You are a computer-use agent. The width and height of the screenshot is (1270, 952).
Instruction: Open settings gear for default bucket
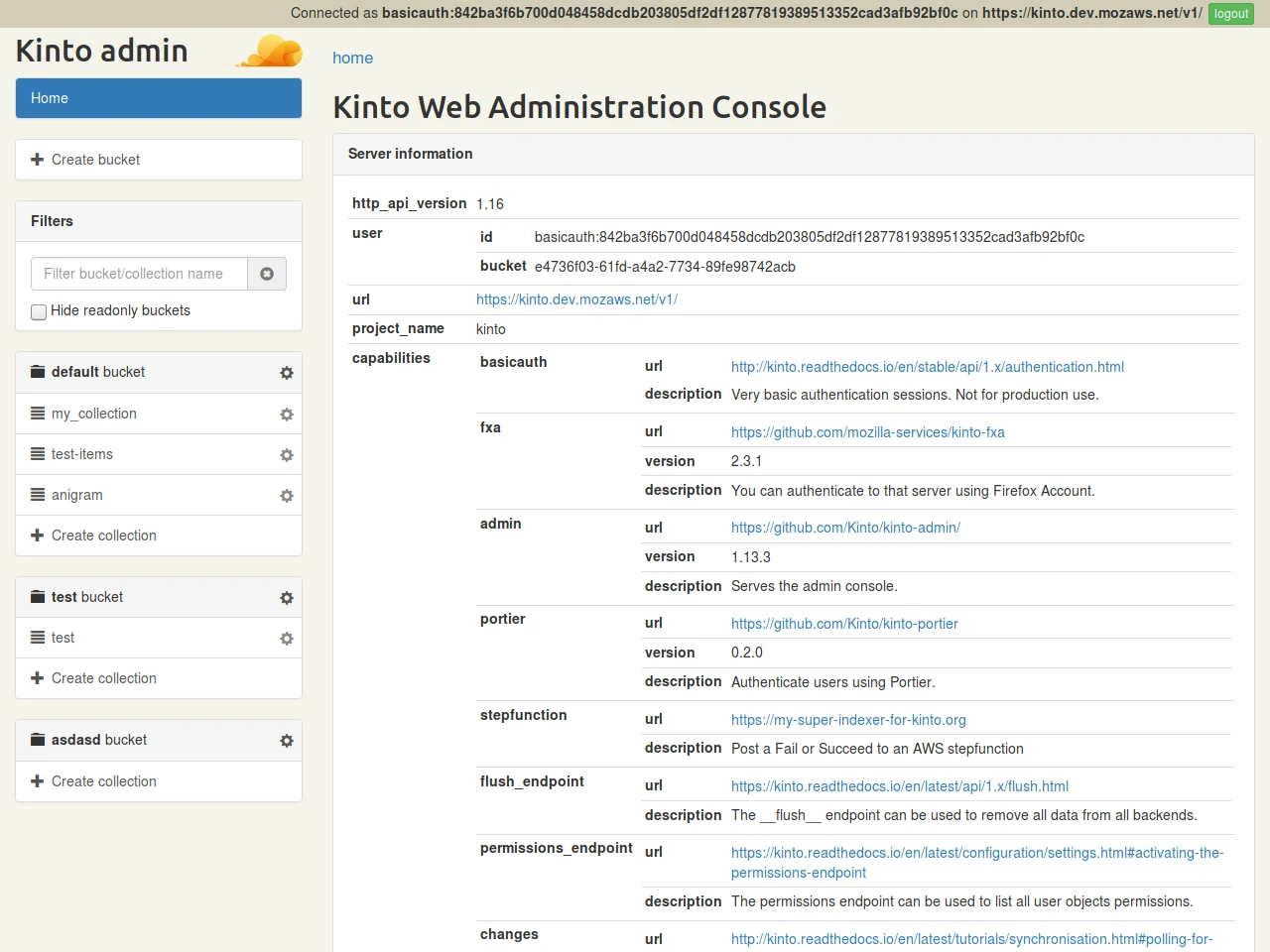(x=287, y=373)
